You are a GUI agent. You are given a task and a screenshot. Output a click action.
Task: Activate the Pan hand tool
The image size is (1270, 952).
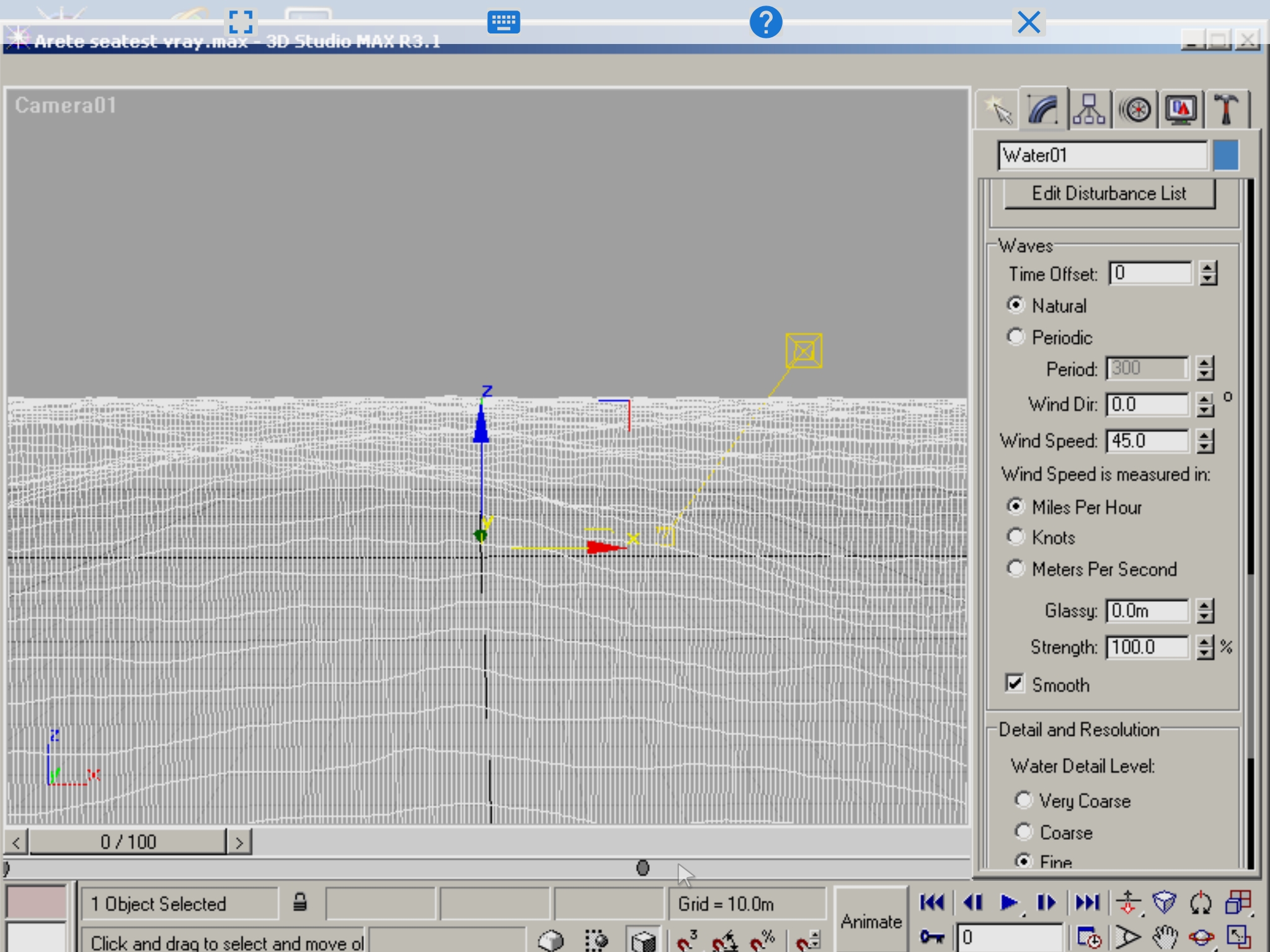1165,937
